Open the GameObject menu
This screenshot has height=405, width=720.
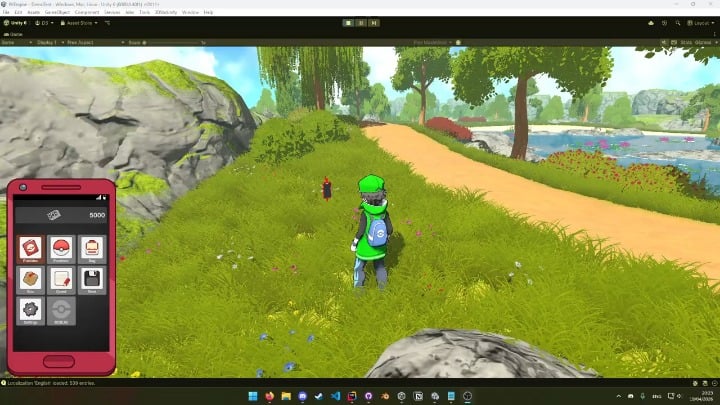57,12
